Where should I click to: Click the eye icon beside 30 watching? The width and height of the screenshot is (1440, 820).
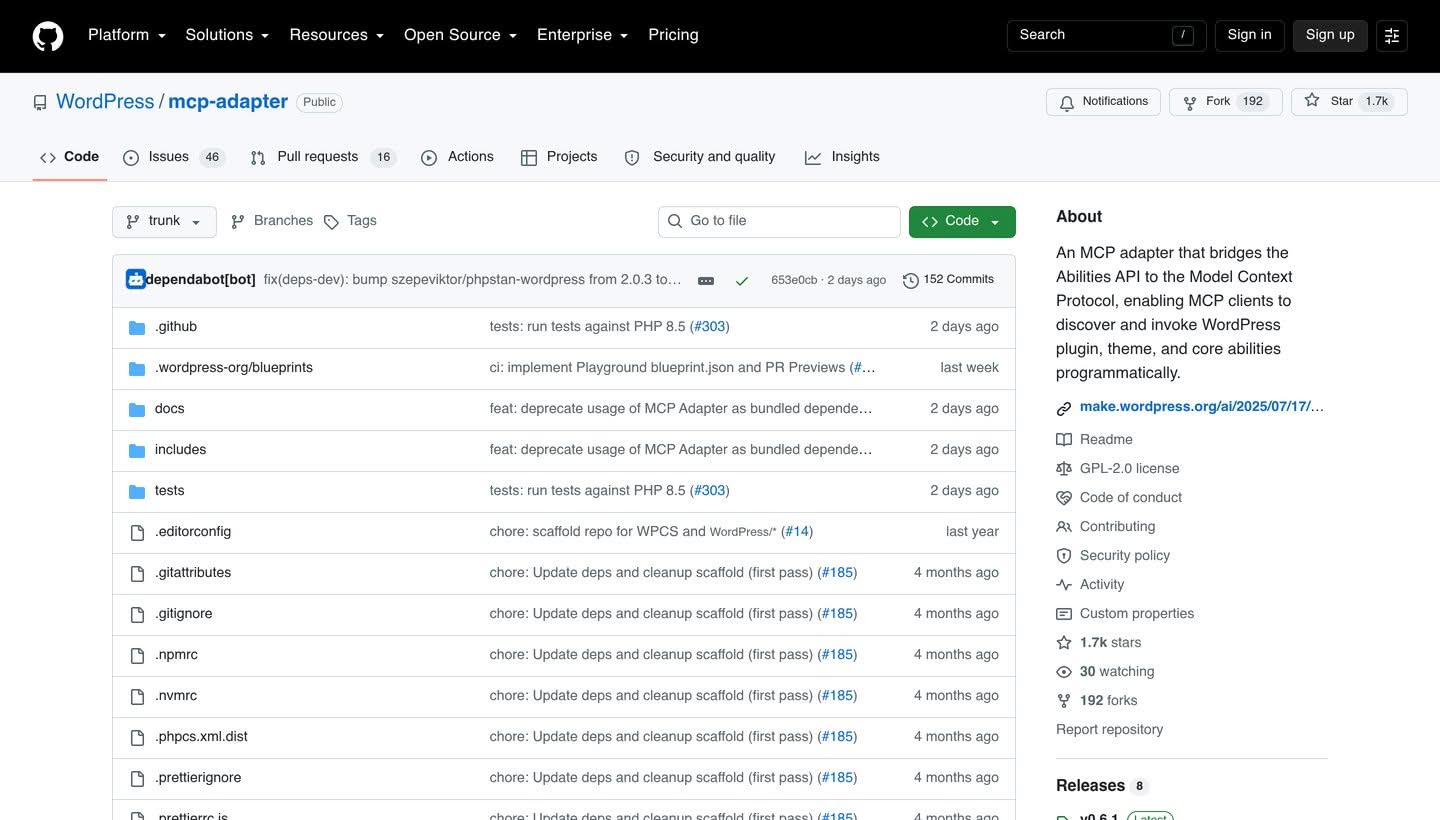(1064, 672)
